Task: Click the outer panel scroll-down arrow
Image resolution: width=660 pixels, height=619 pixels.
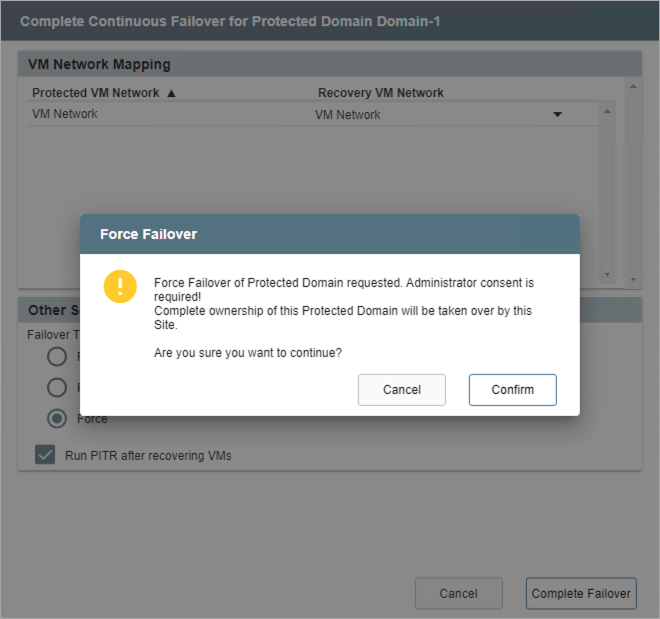Action: point(631,279)
